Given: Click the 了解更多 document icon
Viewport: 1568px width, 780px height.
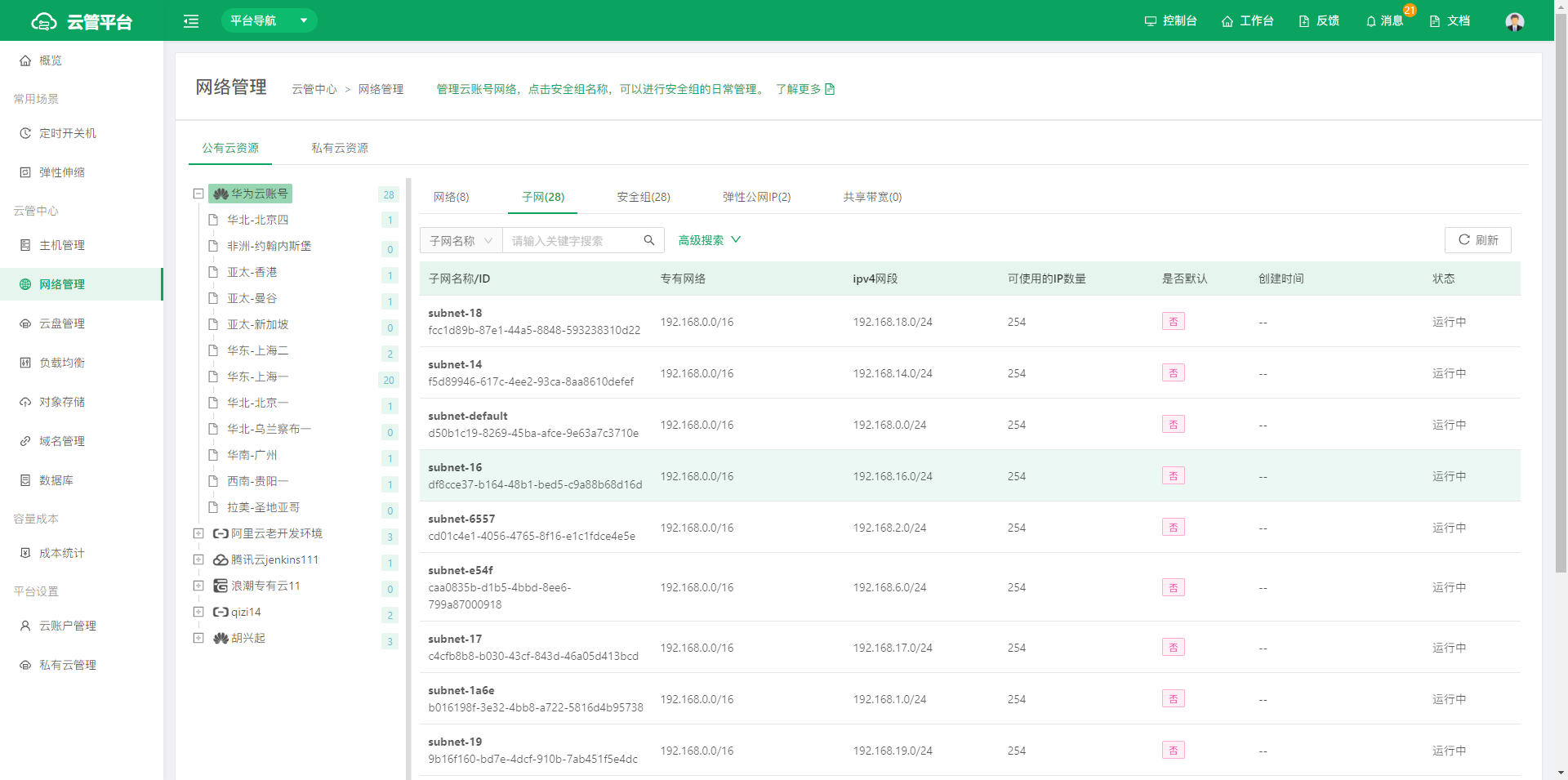Looking at the screenshot, I should [830, 89].
